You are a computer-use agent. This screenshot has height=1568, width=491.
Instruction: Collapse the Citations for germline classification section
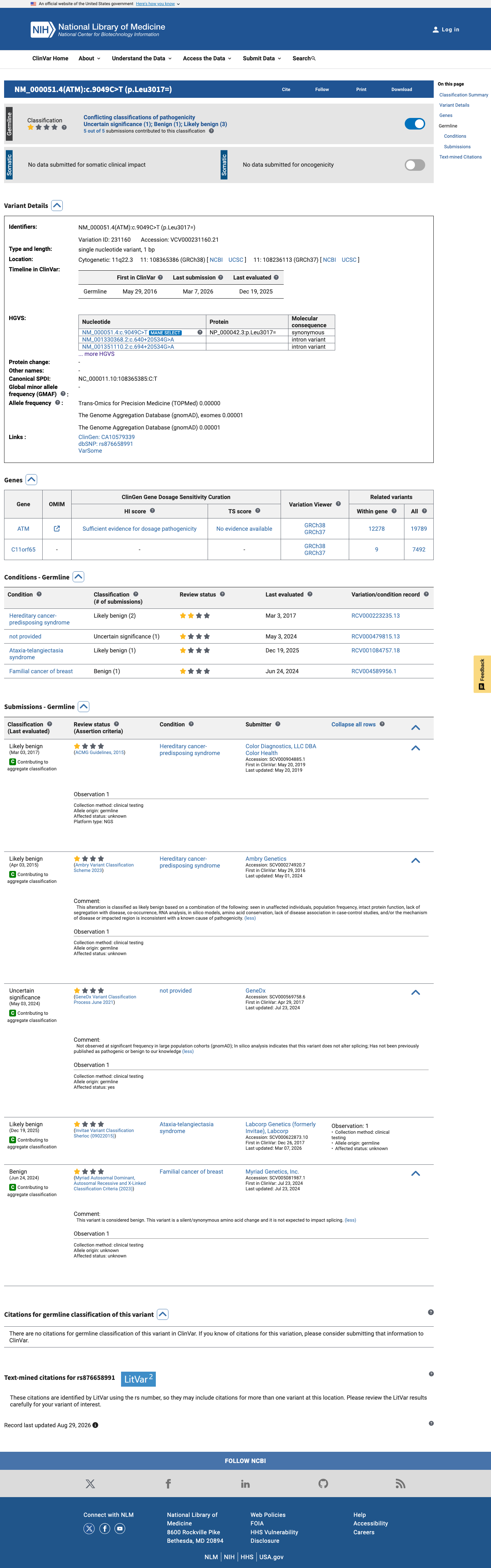[x=163, y=1314]
